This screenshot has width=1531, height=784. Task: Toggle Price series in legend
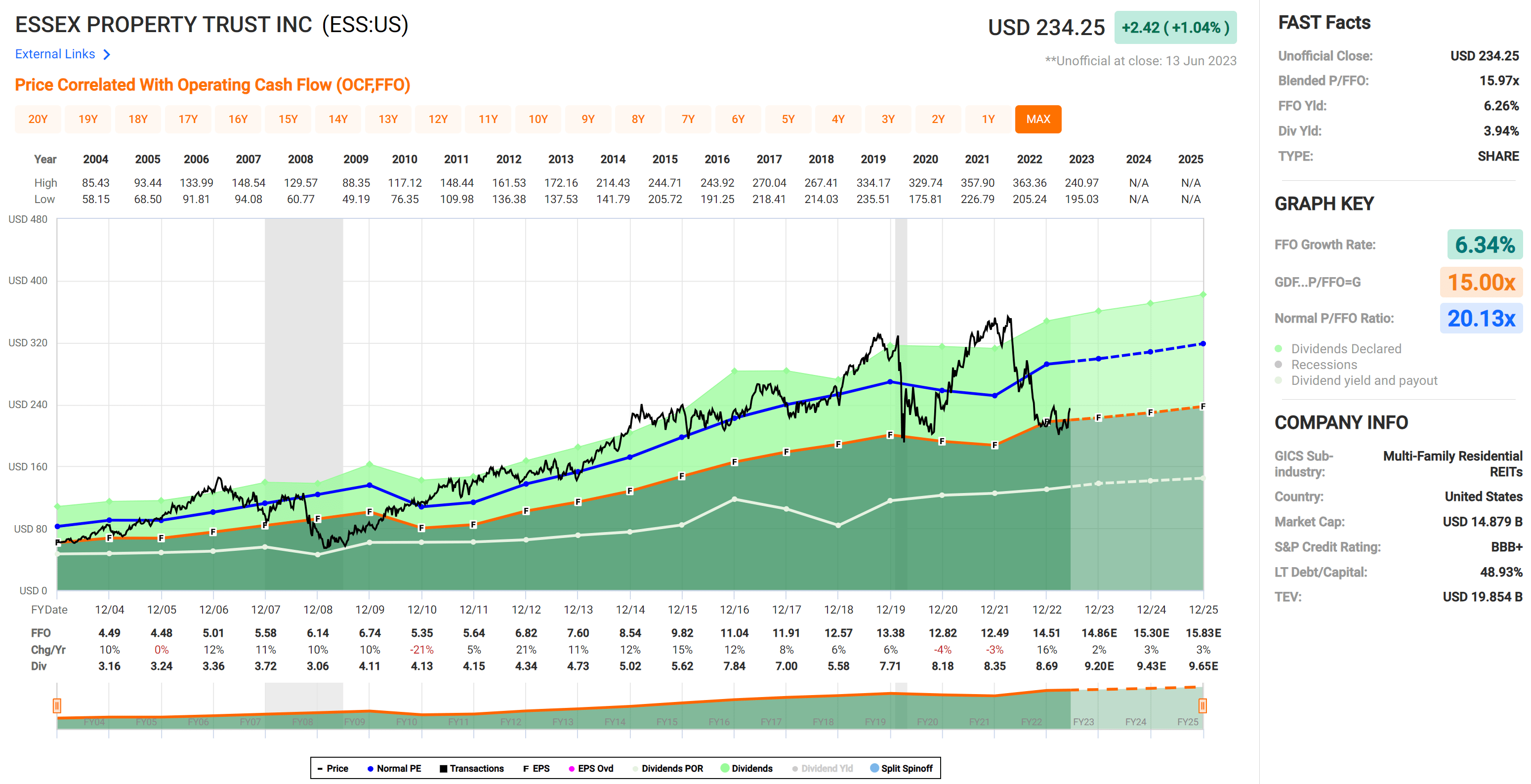[333, 768]
